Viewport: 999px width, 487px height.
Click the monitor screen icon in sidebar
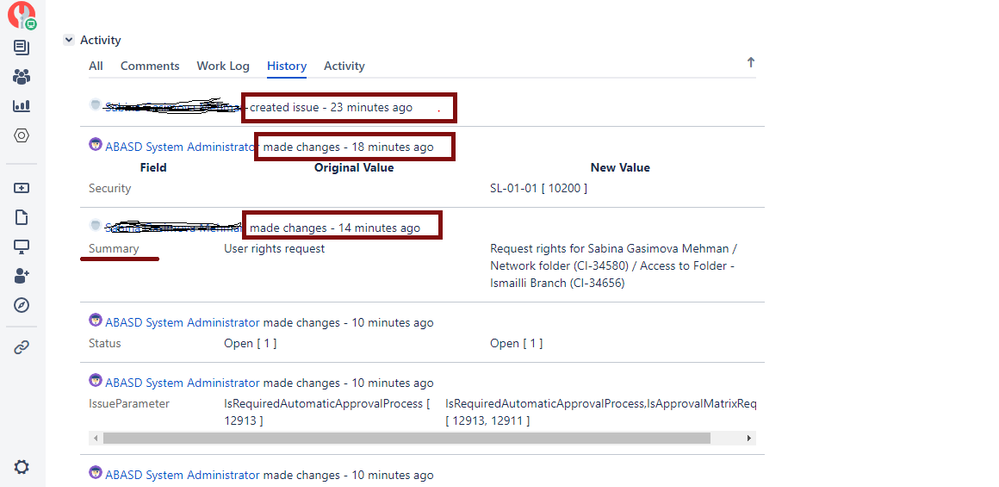point(22,247)
